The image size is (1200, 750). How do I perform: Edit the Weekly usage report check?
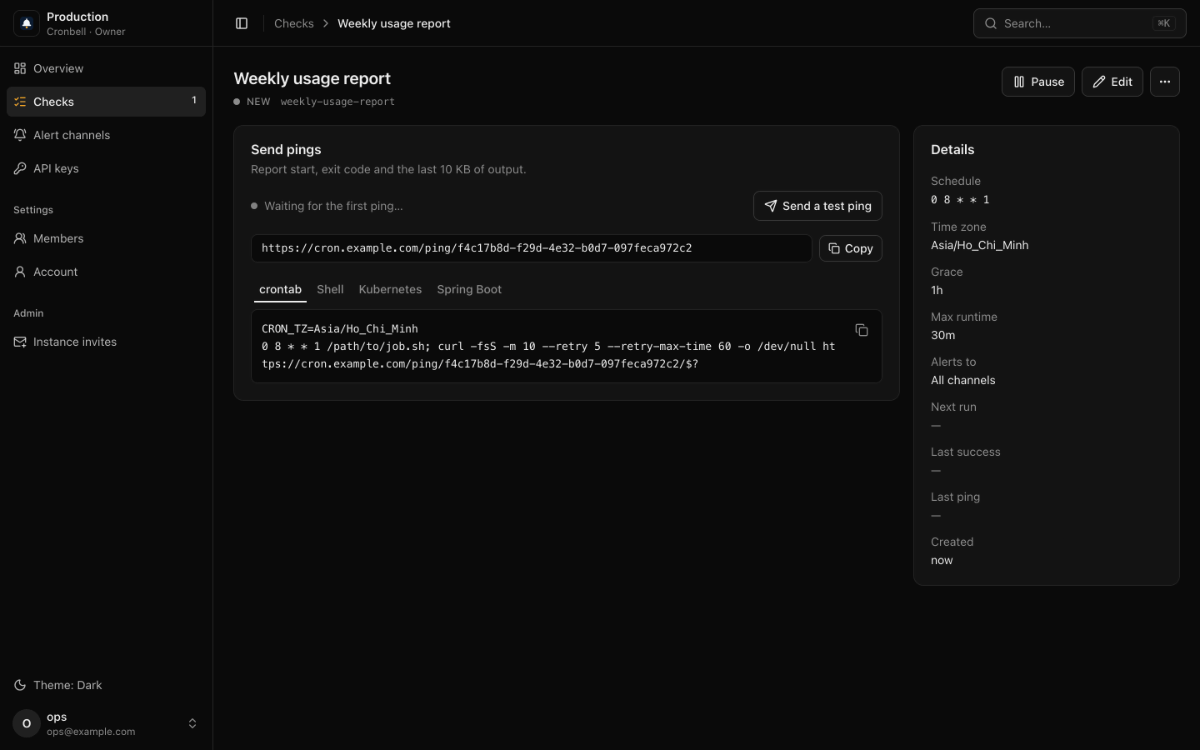(x=1112, y=82)
